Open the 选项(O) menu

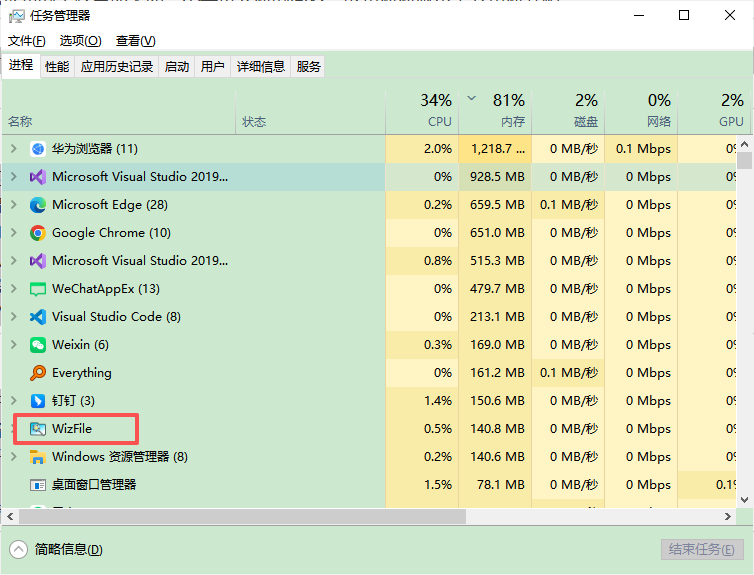pyautogui.click(x=80, y=41)
